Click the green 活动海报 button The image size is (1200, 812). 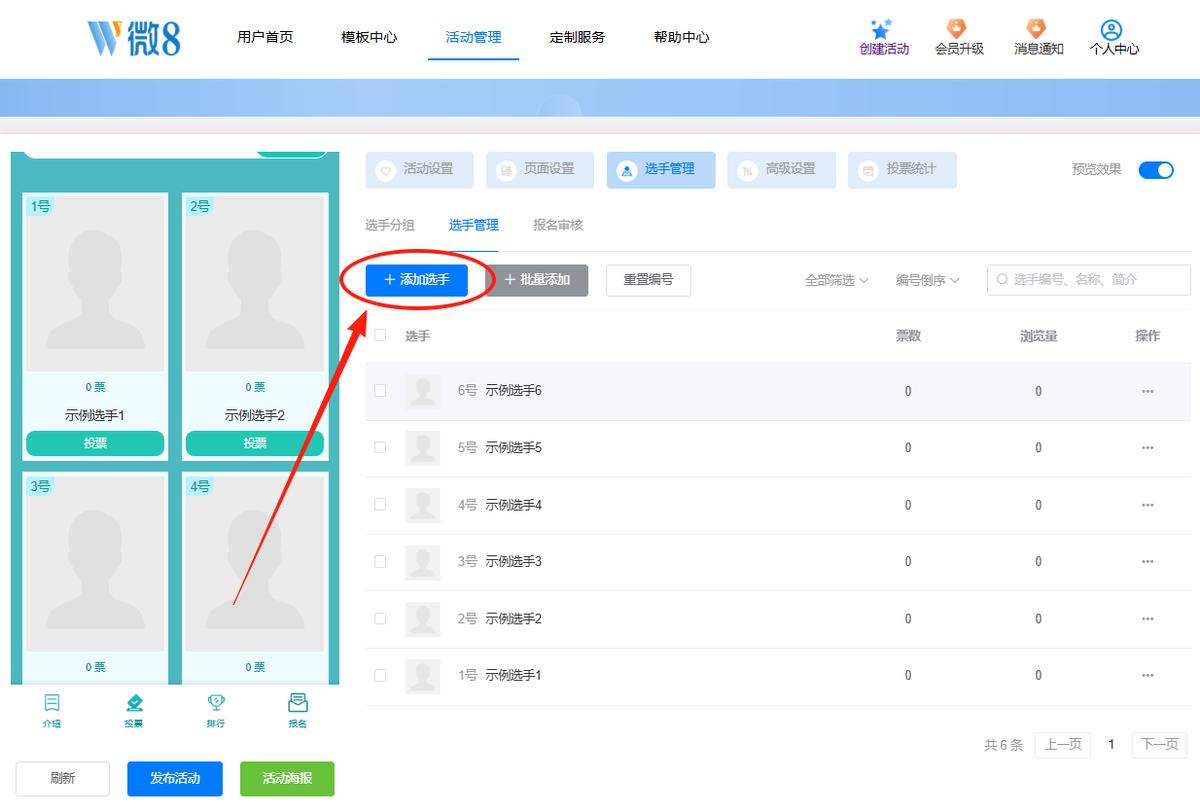point(287,778)
